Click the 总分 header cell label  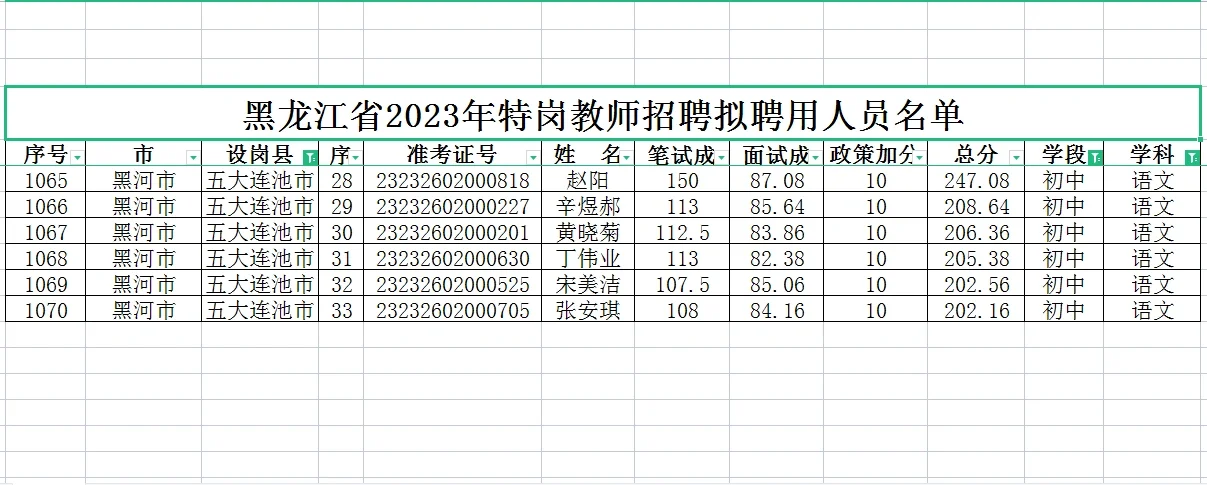point(976,155)
